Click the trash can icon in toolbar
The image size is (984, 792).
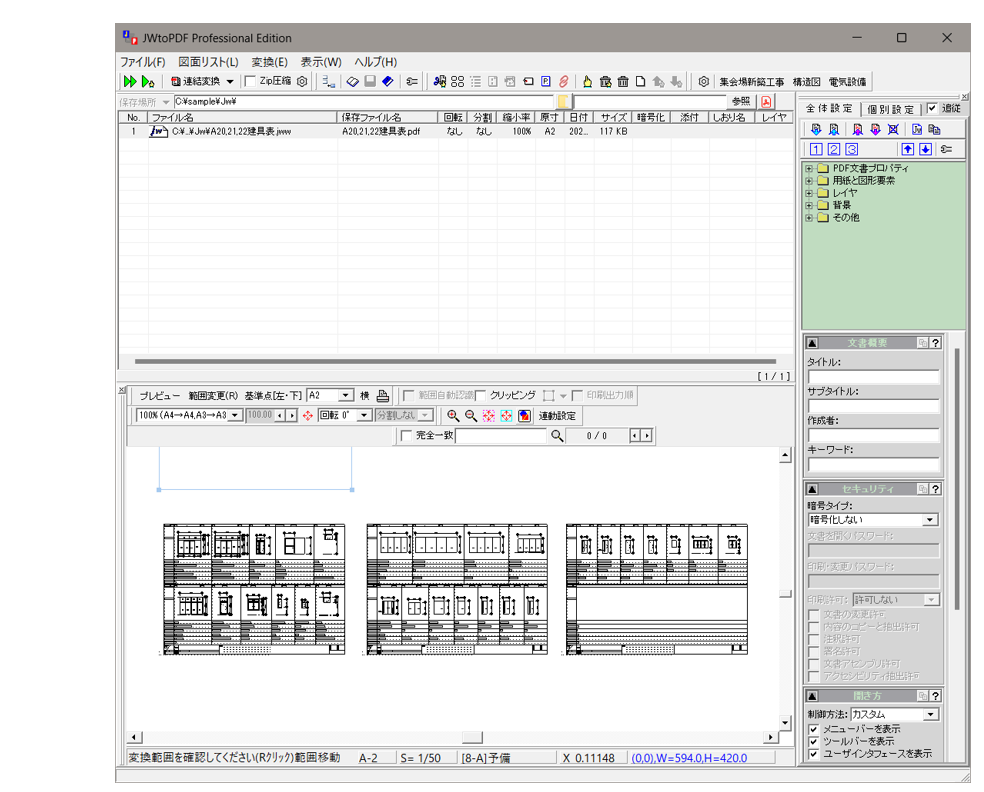click(622, 81)
